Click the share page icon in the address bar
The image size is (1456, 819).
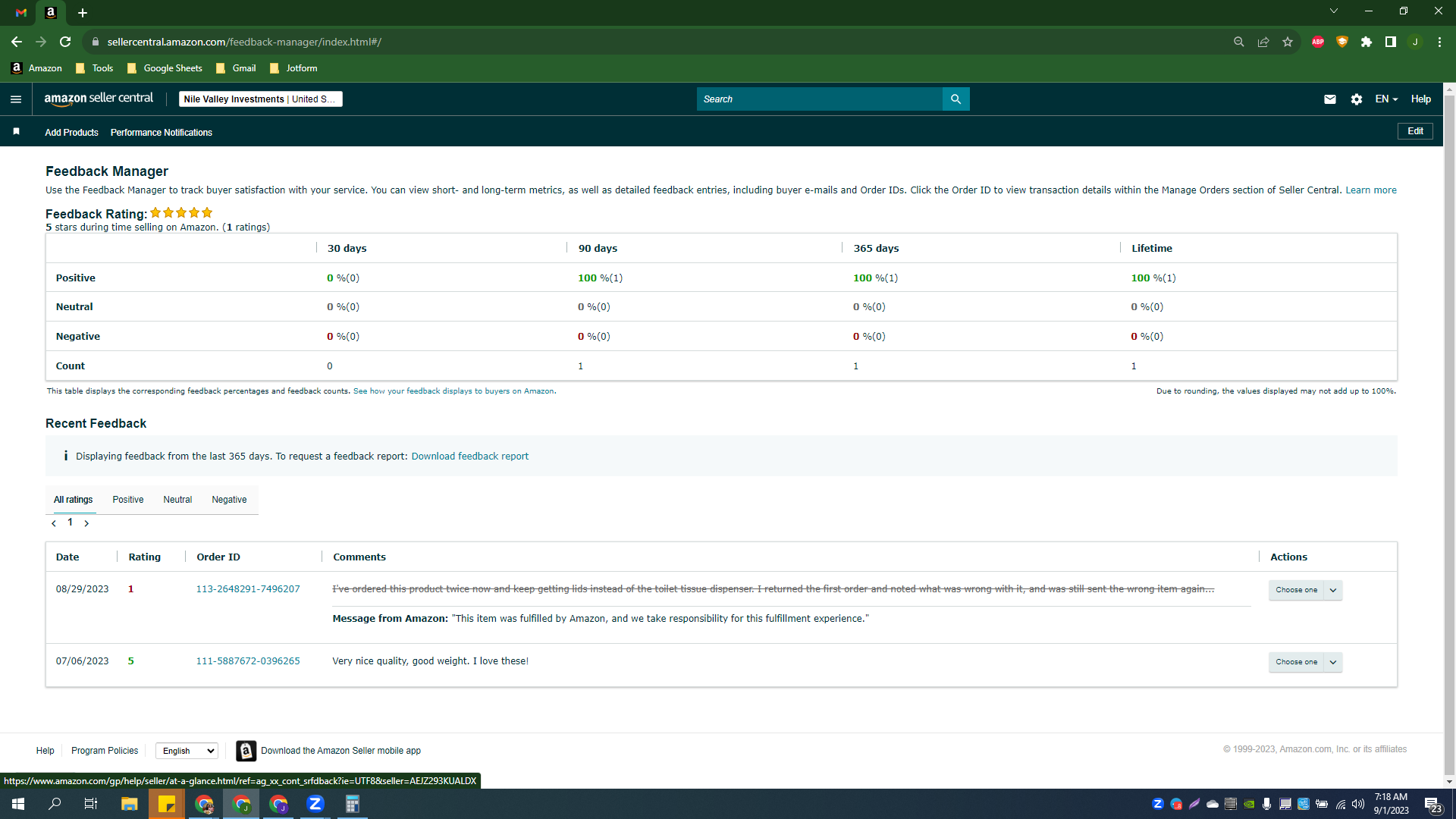pyautogui.click(x=1263, y=42)
